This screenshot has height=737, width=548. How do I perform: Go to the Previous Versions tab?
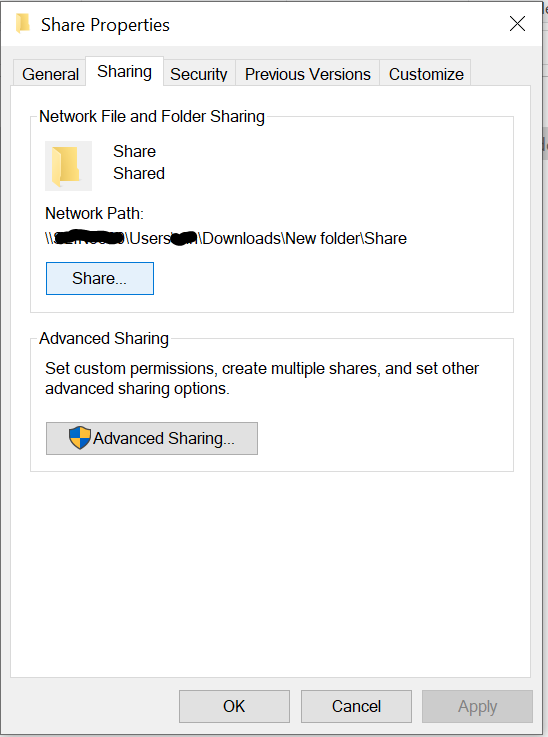tap(307, 74)
